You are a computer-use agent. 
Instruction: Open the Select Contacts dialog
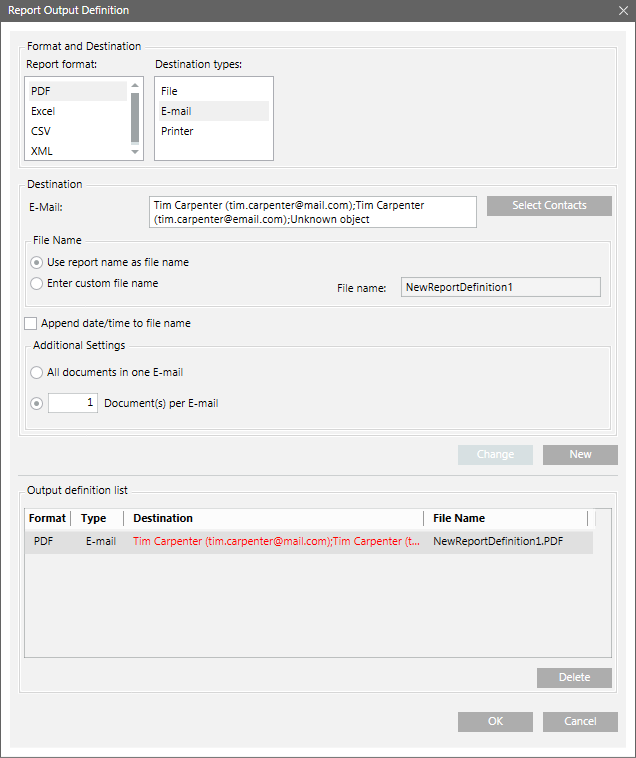tap(549, 205)
